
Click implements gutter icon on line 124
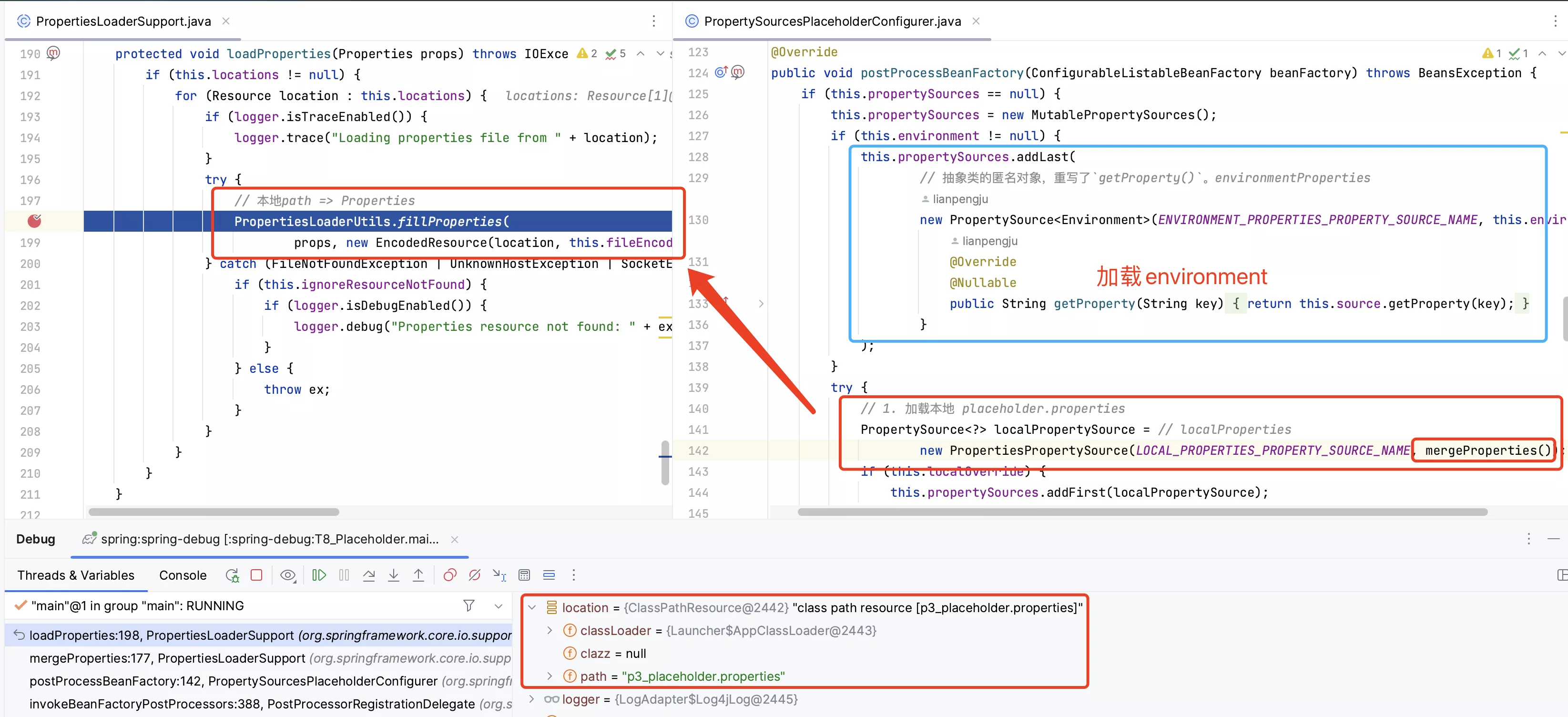[721, 72]
